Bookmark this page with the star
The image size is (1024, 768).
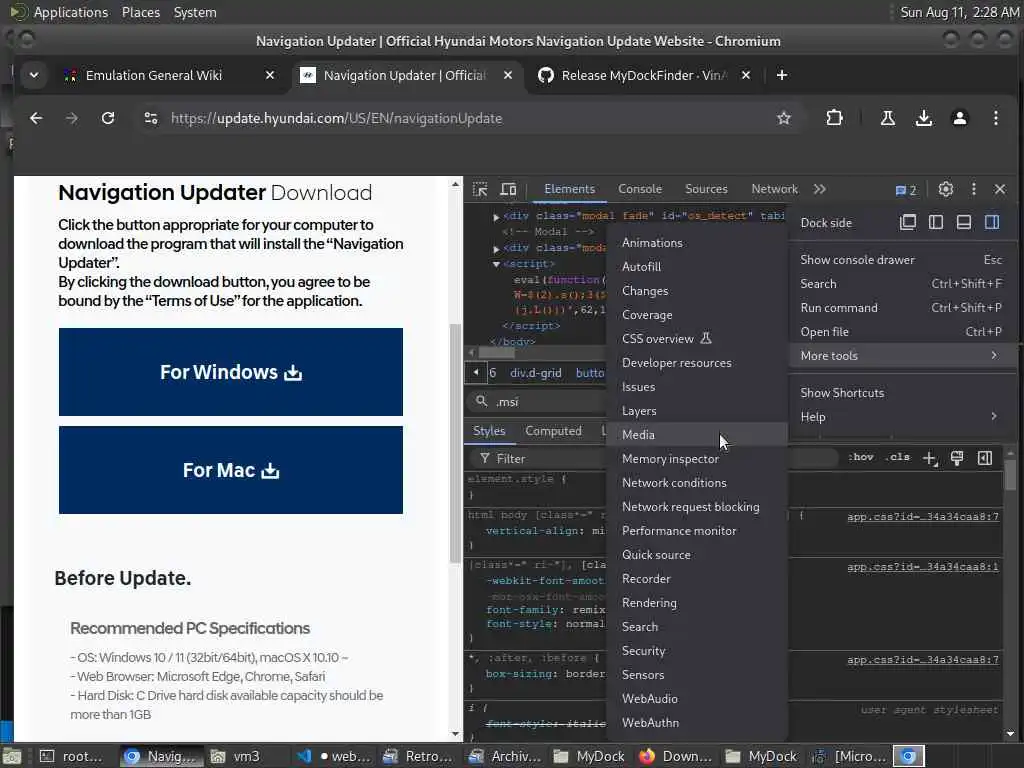[x=784, y=118]
